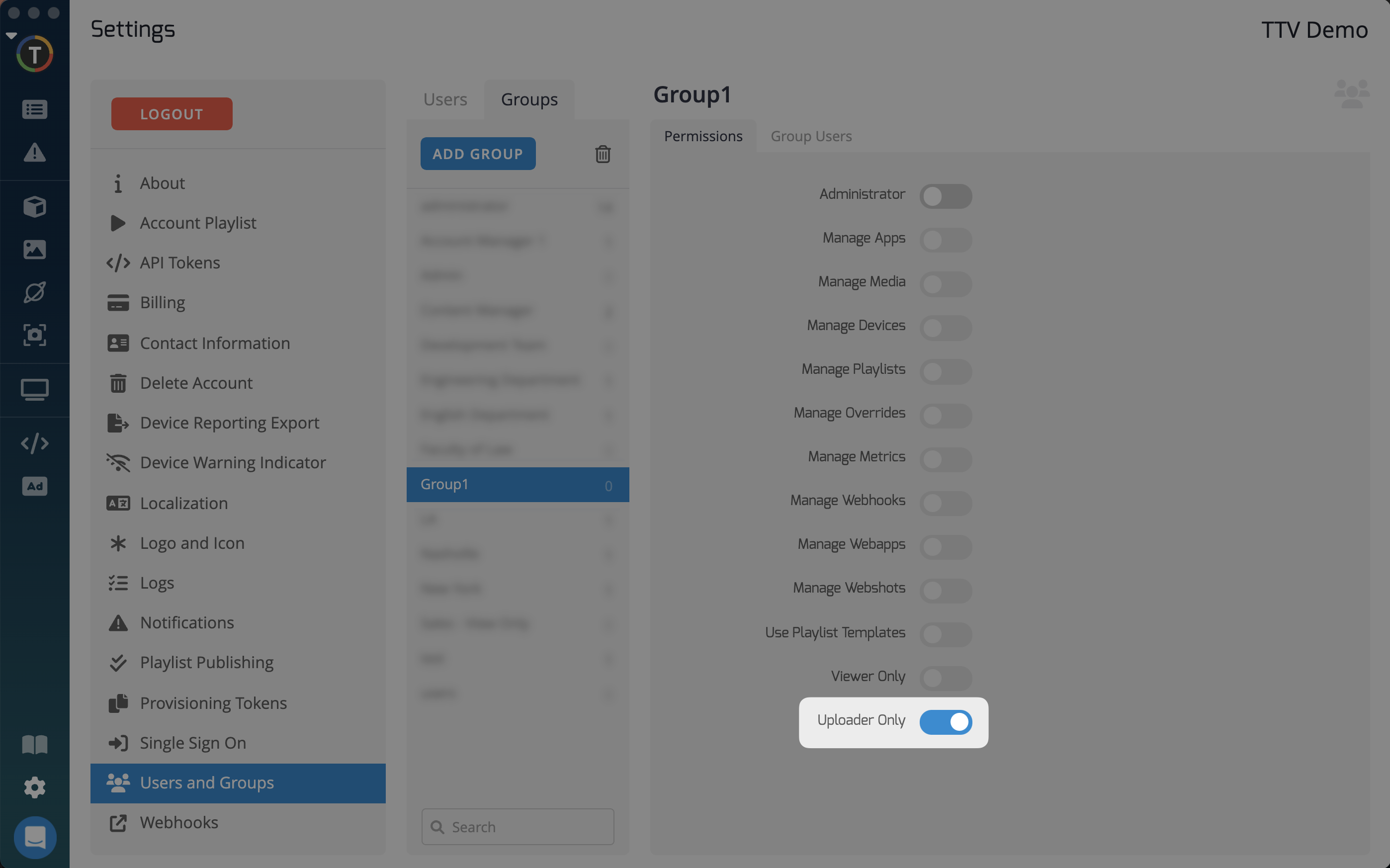
Task: Open the Ad icon in left sidebar
Action: 34,486
